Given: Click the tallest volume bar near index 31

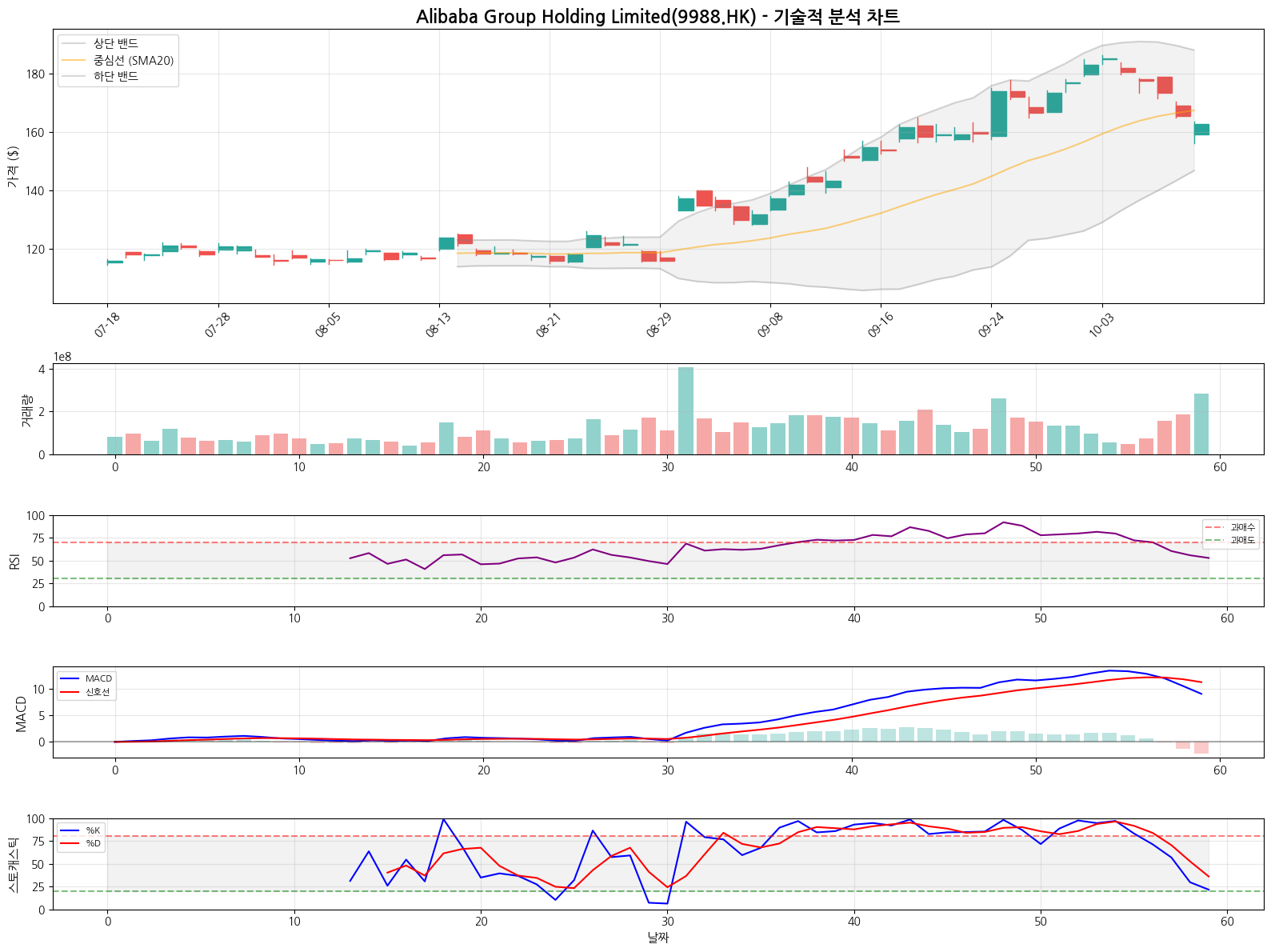Looking at the screenshot, I should [685, 411].
